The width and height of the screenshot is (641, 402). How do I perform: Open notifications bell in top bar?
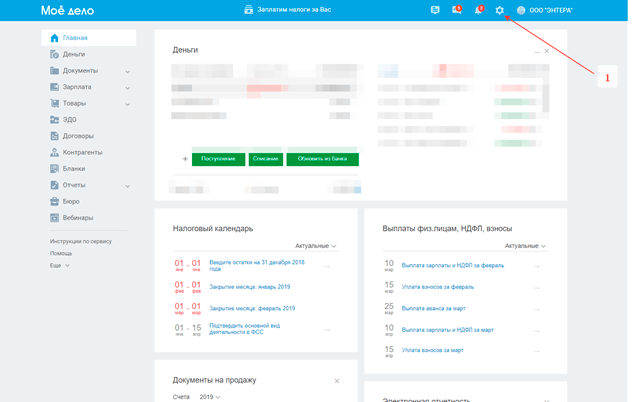(478, 10)
